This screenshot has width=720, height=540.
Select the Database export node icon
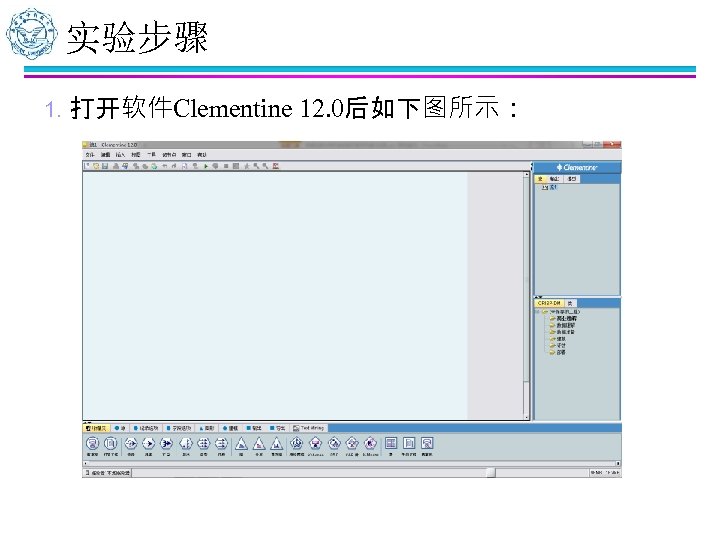[x=427, y=444]
